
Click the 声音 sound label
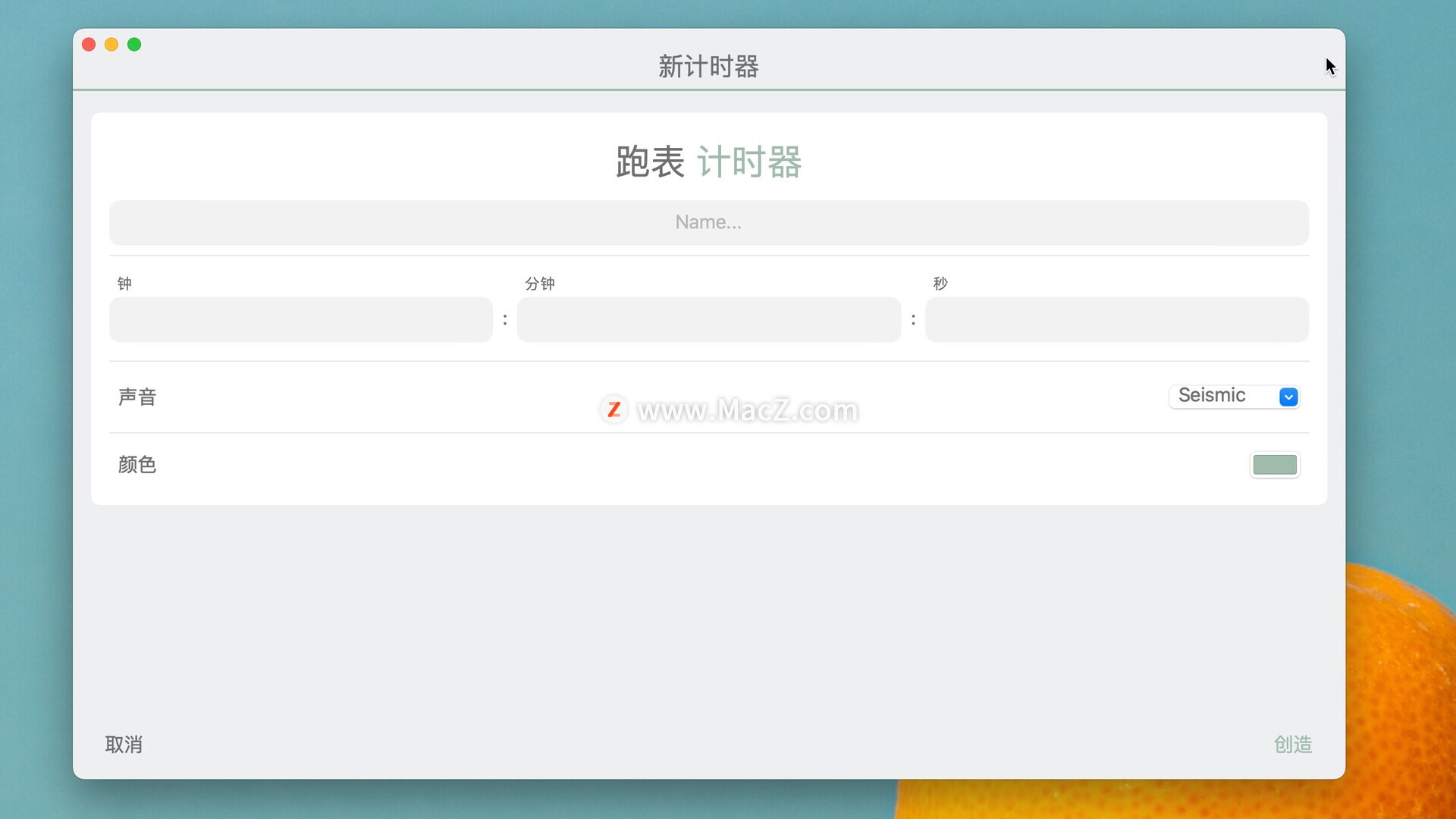click(137, 397)
